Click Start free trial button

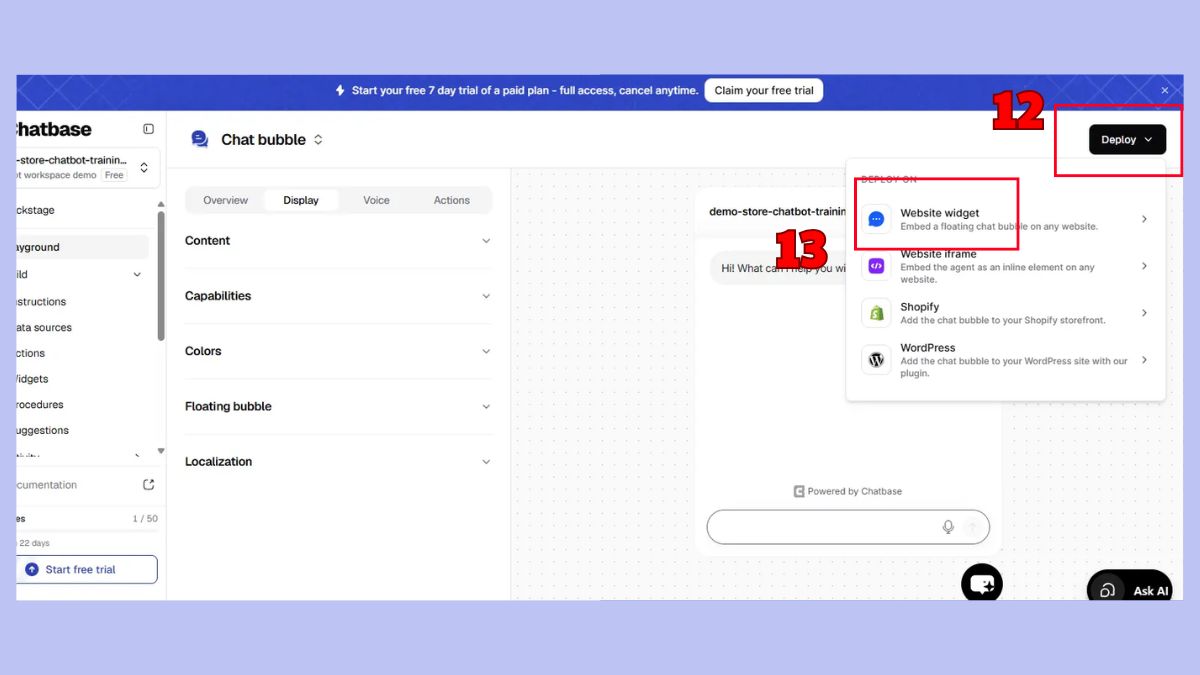87,569
